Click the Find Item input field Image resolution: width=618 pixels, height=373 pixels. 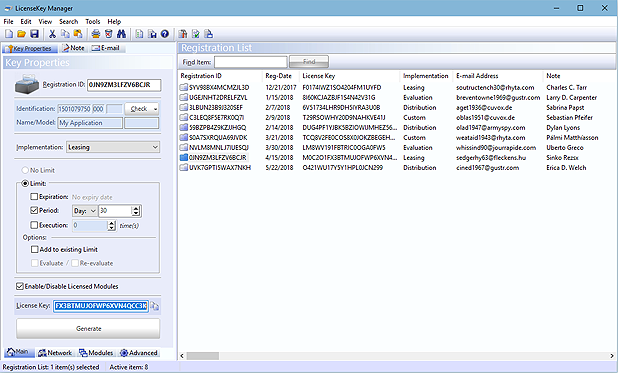pos(251,62)
